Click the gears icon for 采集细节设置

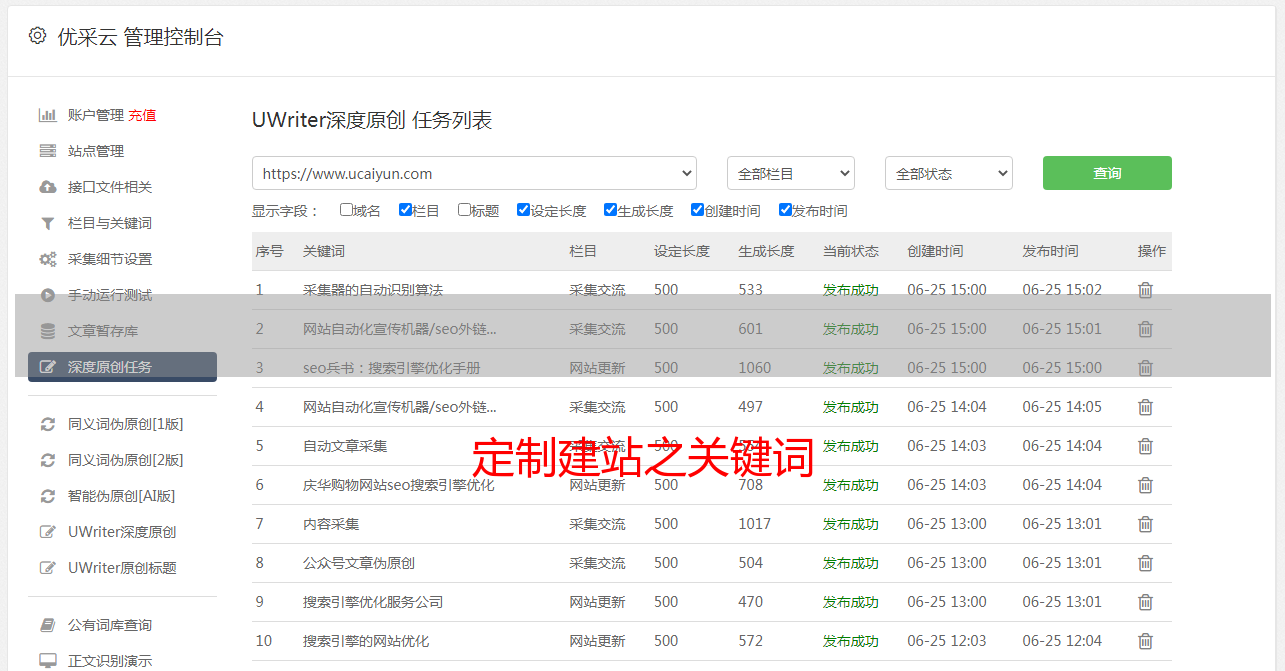(x=47, y=259)
